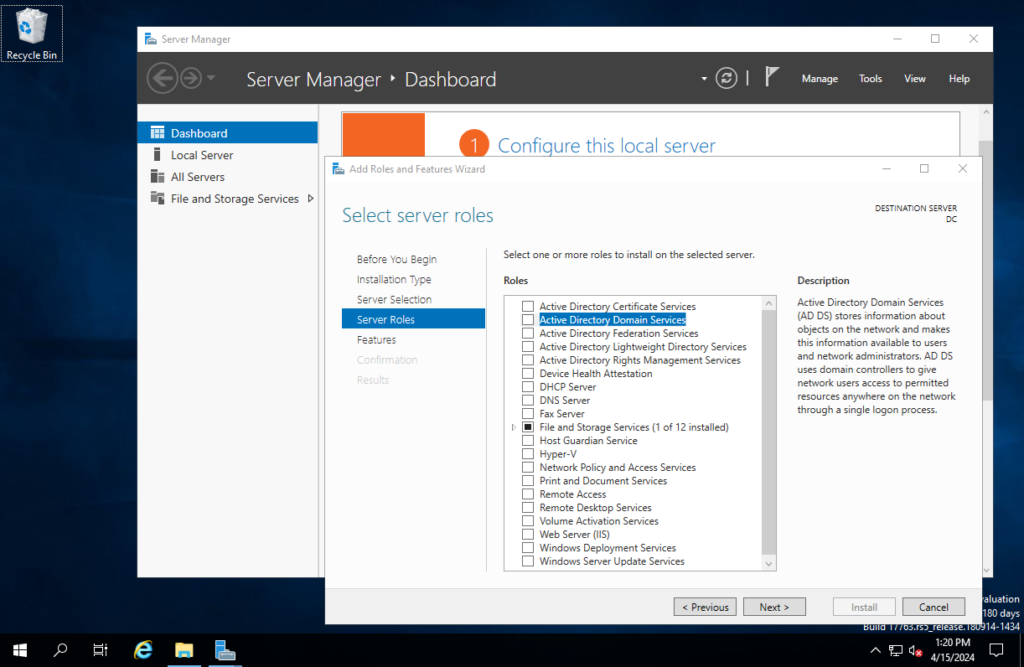The image size is (1024, 667).
Task: Open taskbar search magnifier
Action: click(60, 650)
